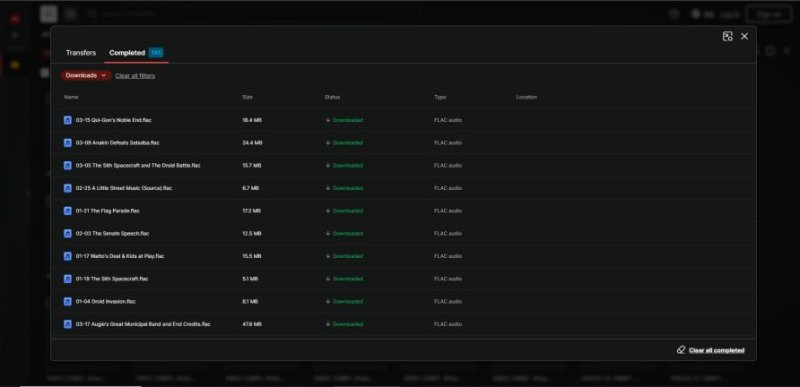The image size is (800, 387).
Task: Click Clear all completed button
Action: (716, 350)
